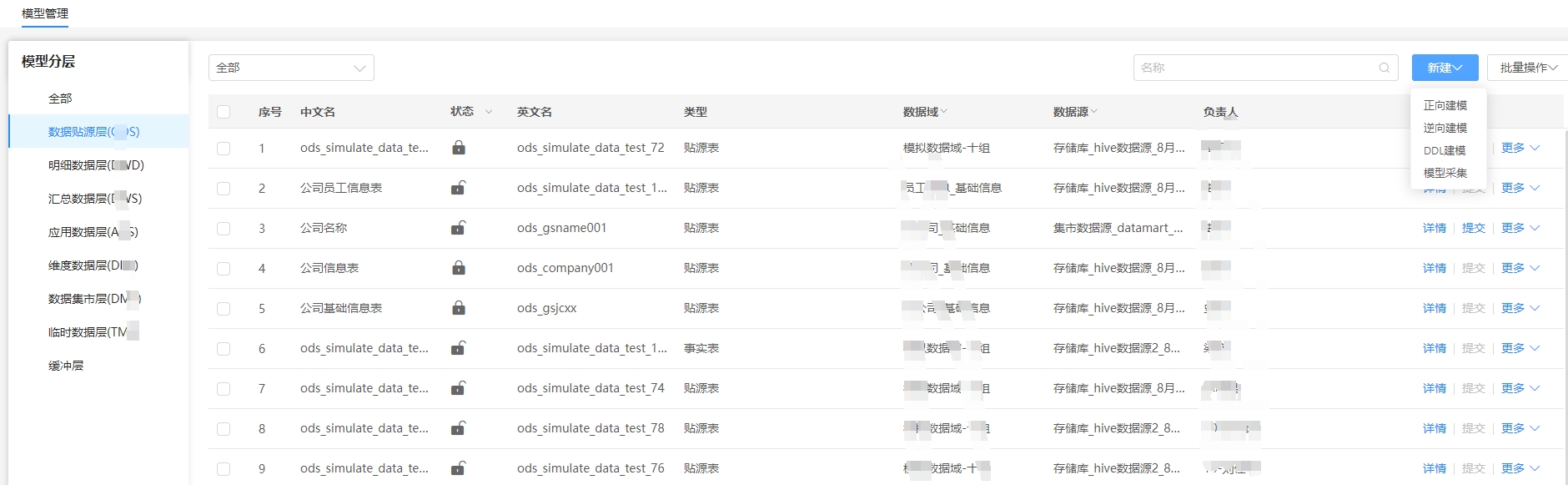1568x485 pixels.
Task: Choose 逆向建模 from the 新建 menu
Action: click(x=1445, y=128)
